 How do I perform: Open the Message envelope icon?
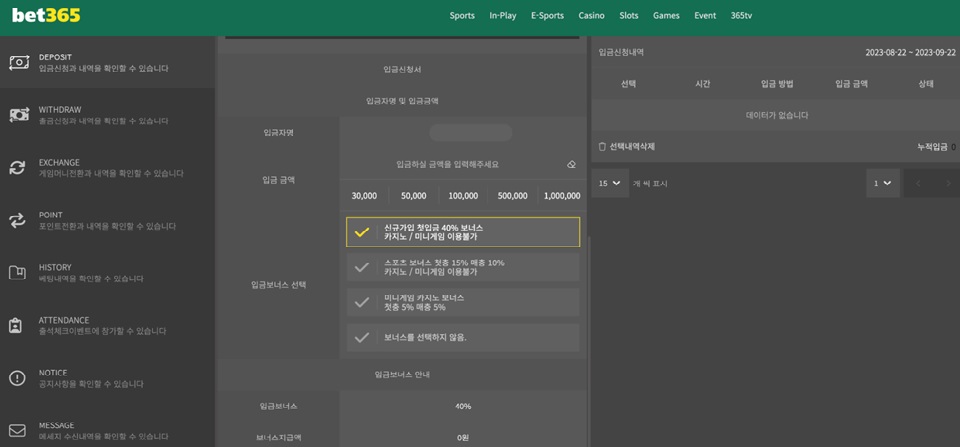point(18,431)
